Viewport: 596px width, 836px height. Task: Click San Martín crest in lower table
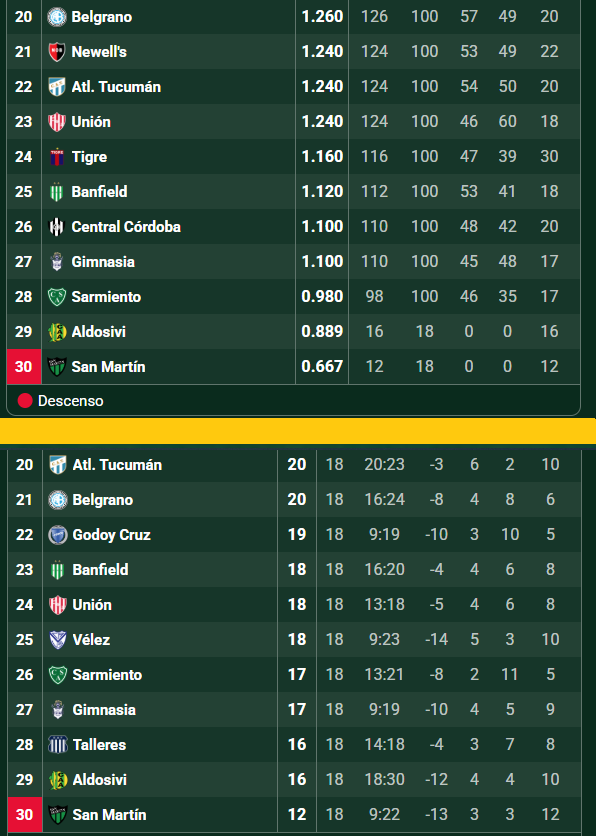tap(58, 815)
